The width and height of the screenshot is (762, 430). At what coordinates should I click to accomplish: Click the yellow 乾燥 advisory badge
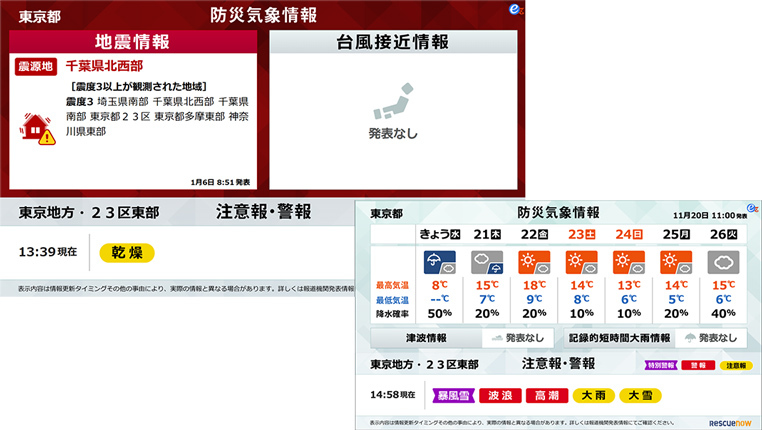tap(127, 252)
